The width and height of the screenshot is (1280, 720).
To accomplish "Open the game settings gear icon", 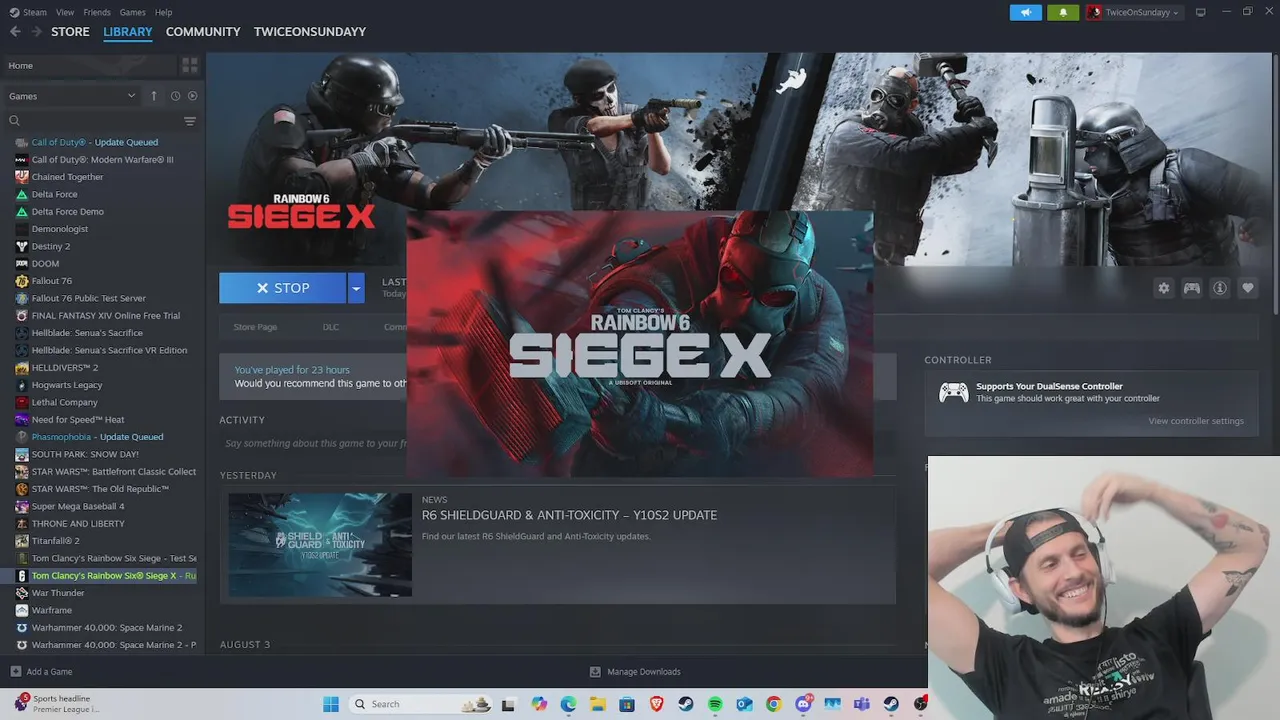I will point(1164,288).
